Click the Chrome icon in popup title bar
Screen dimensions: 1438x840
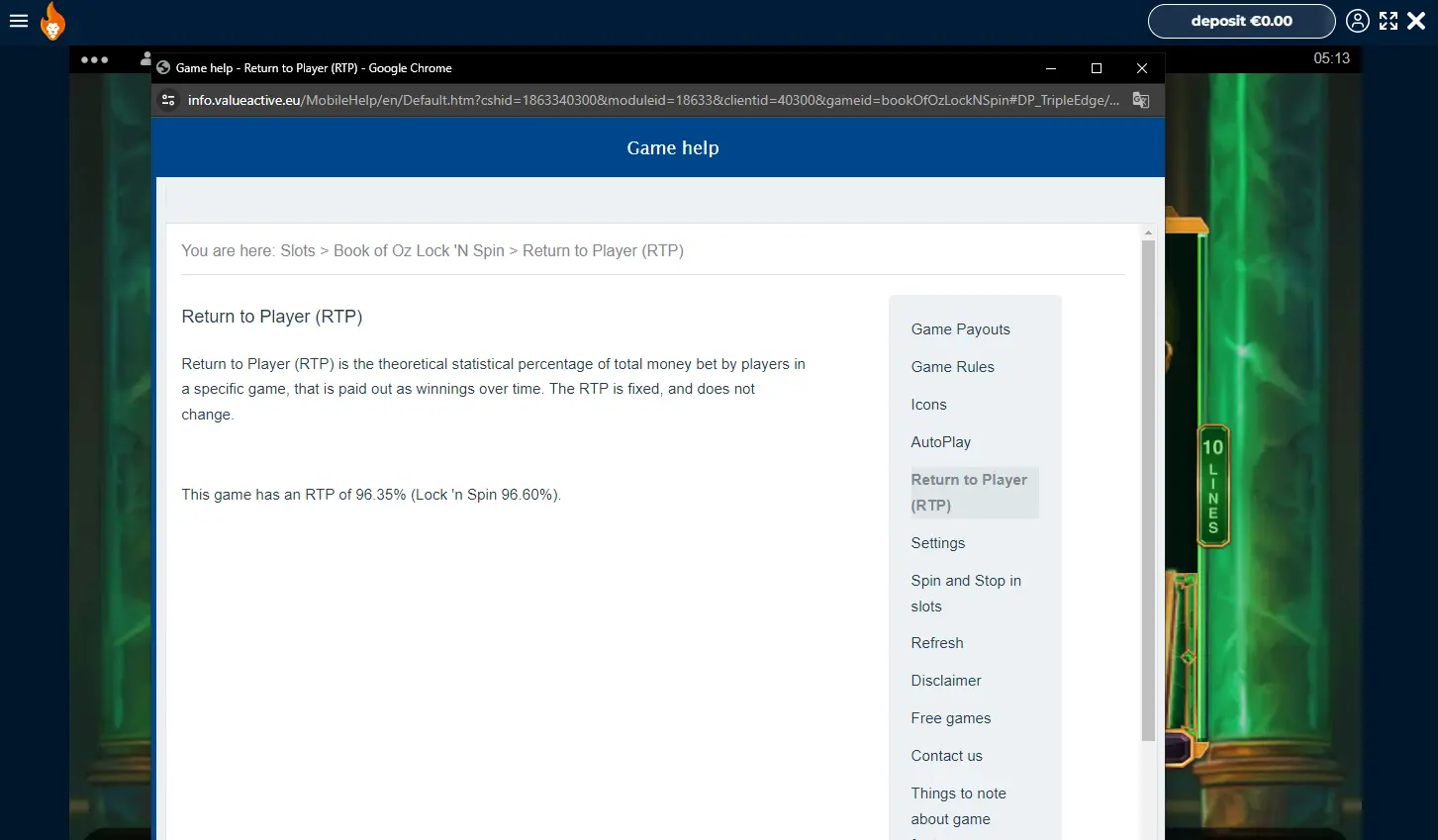[x=163, y=68]
